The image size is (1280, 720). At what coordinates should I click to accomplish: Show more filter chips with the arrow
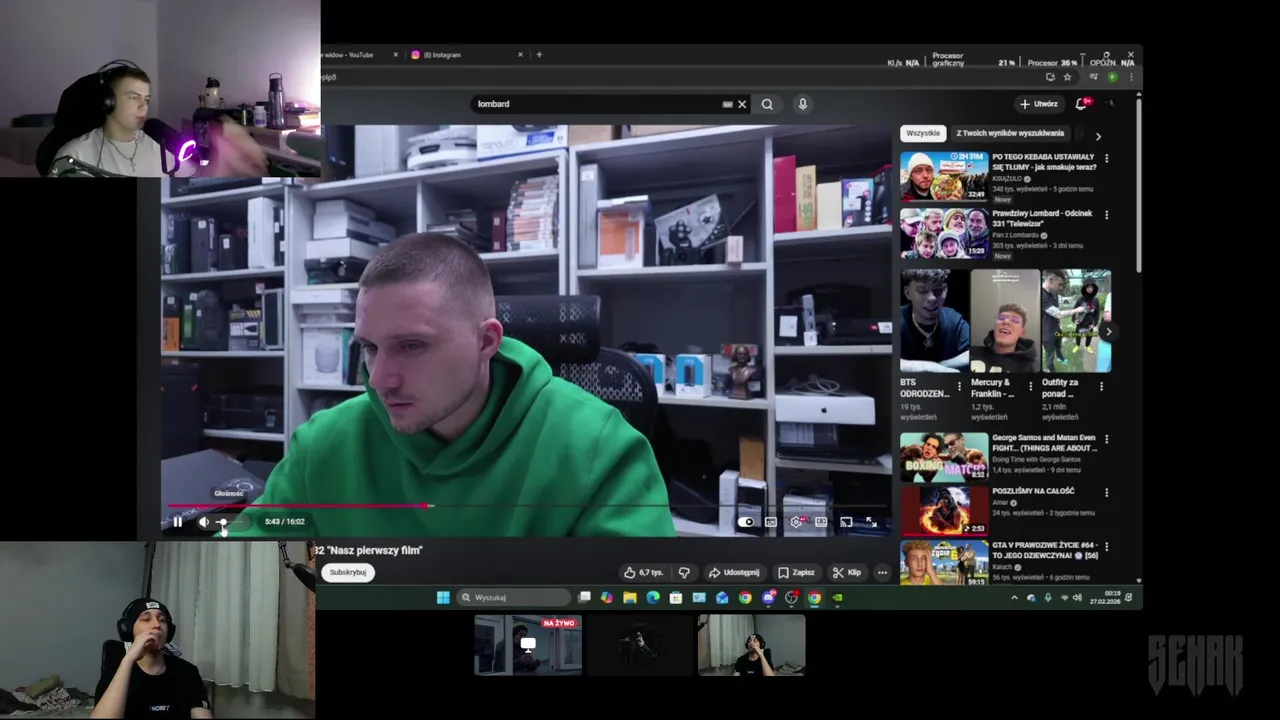[1098, 136]
